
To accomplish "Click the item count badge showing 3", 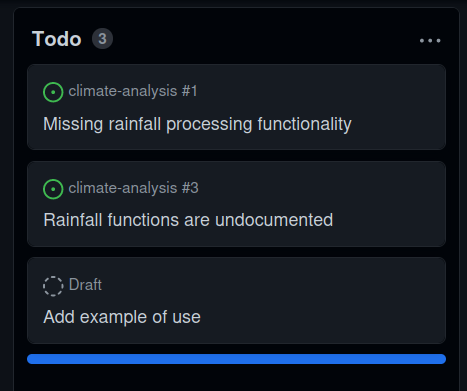I will click(102, 39).
